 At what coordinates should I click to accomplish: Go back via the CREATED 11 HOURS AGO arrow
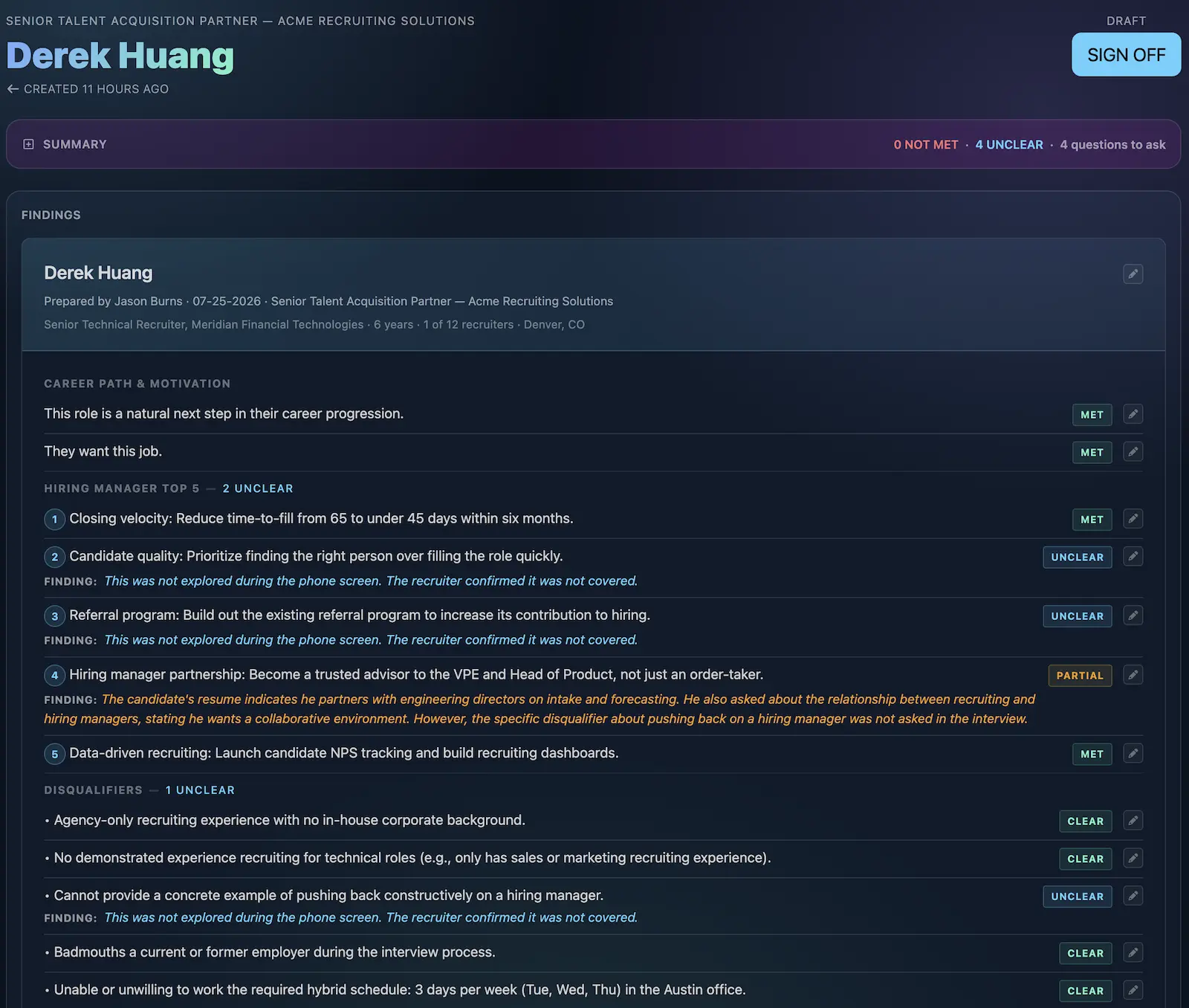13,88
